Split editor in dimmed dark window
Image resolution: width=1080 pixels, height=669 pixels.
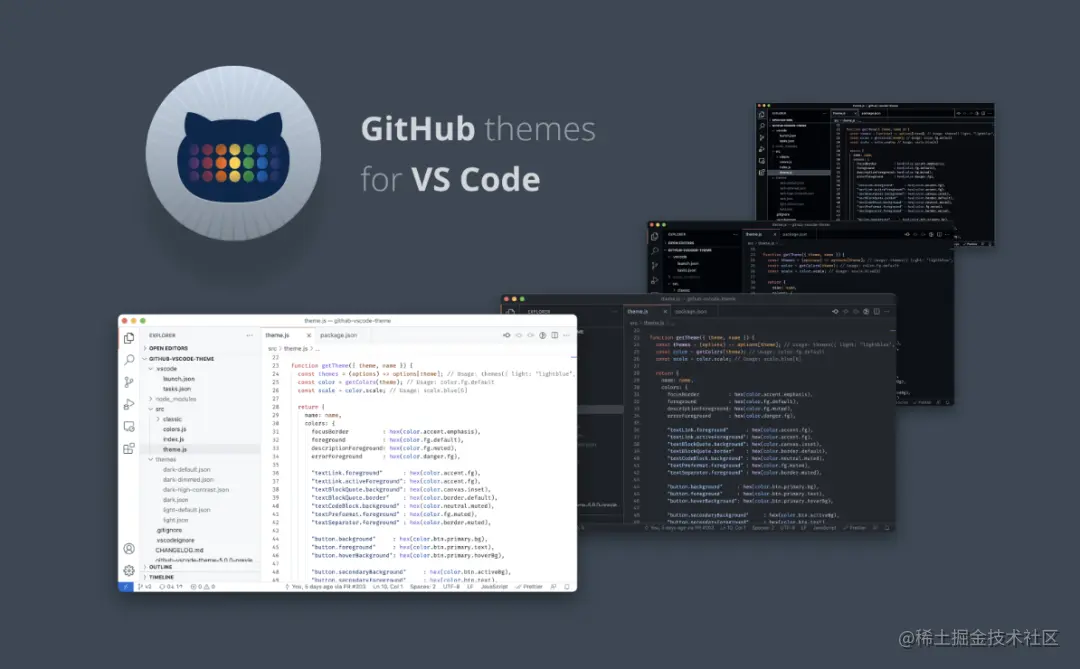pyautogui.click(x=876, y=311)
